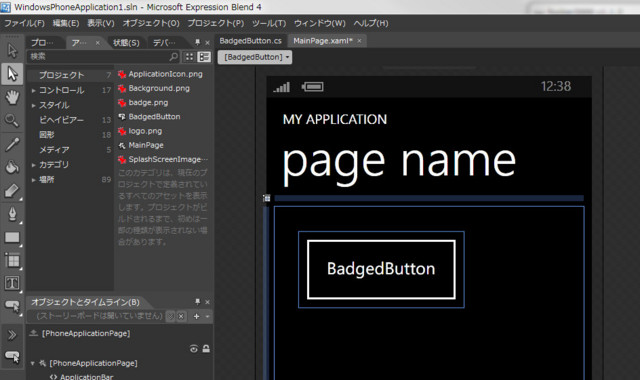Screen dimensions: 640x380
Task: Expand the コントロール category
Action: click(34, 91)
